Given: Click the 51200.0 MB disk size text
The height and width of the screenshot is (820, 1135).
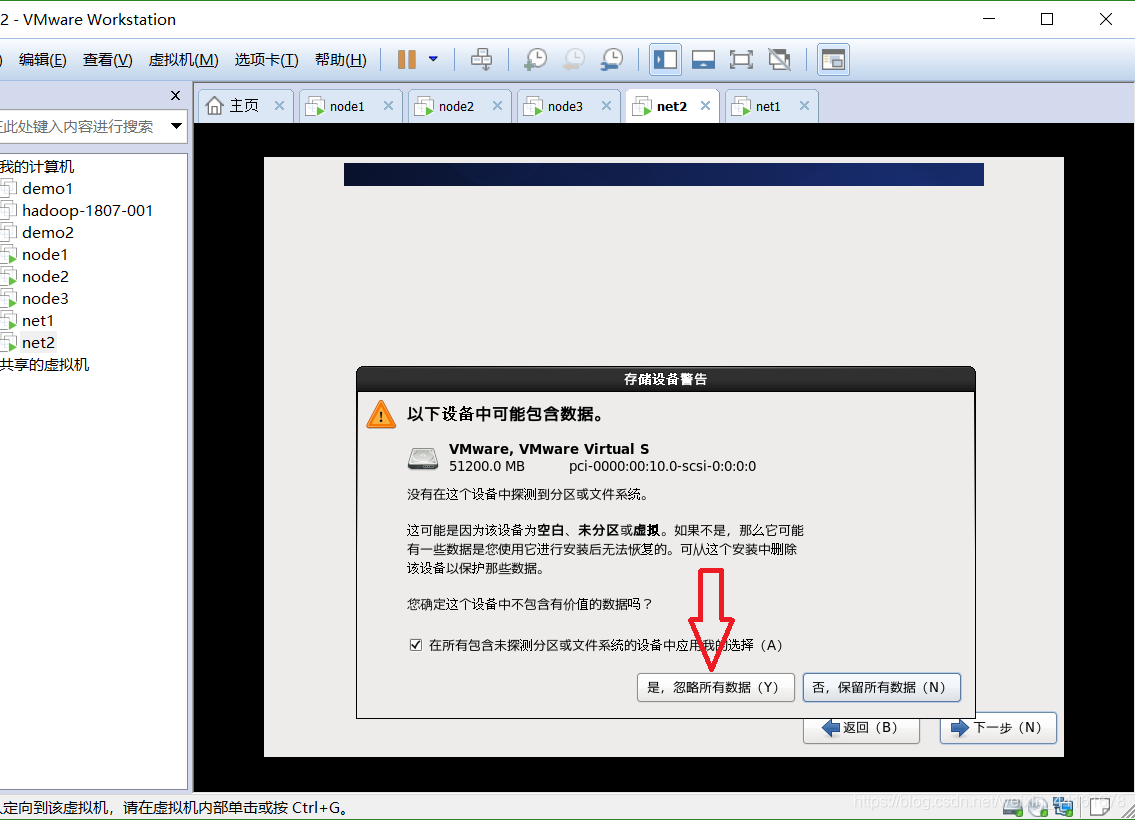Looking at the screenshot, I should pyautogui.click(x=486, y=467).
